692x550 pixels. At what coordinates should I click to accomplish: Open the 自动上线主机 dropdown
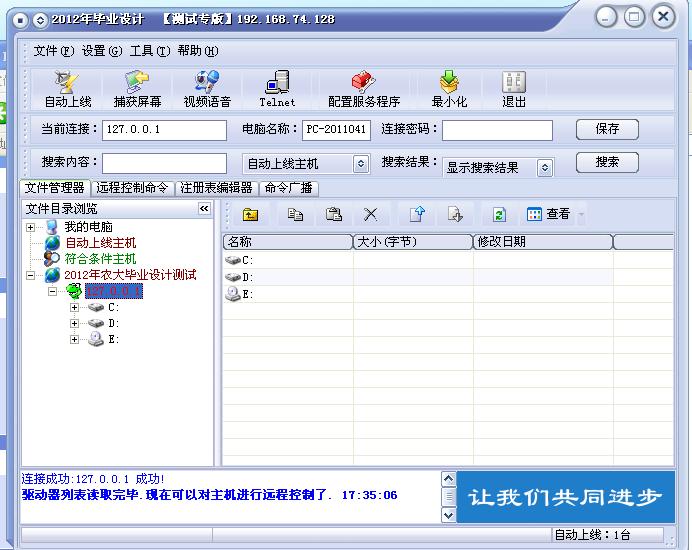[x=361, y=164]
